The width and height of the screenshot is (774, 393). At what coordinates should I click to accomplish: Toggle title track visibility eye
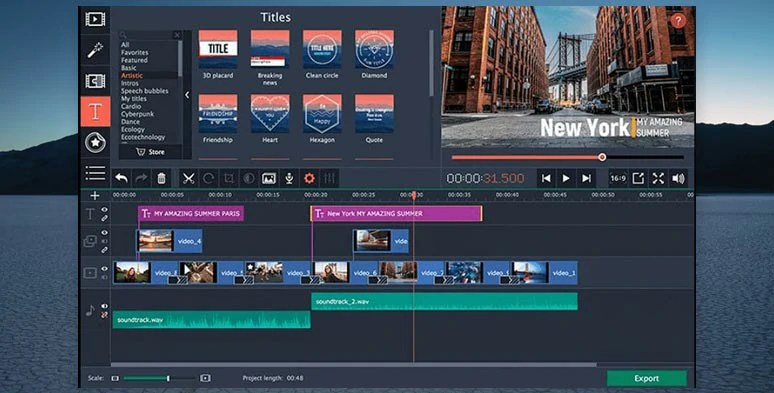click(104, 210)
